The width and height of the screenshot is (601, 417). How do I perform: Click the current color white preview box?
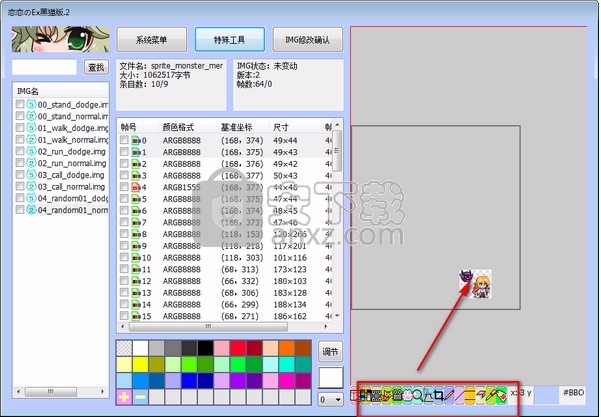click(x=330, y=378)
